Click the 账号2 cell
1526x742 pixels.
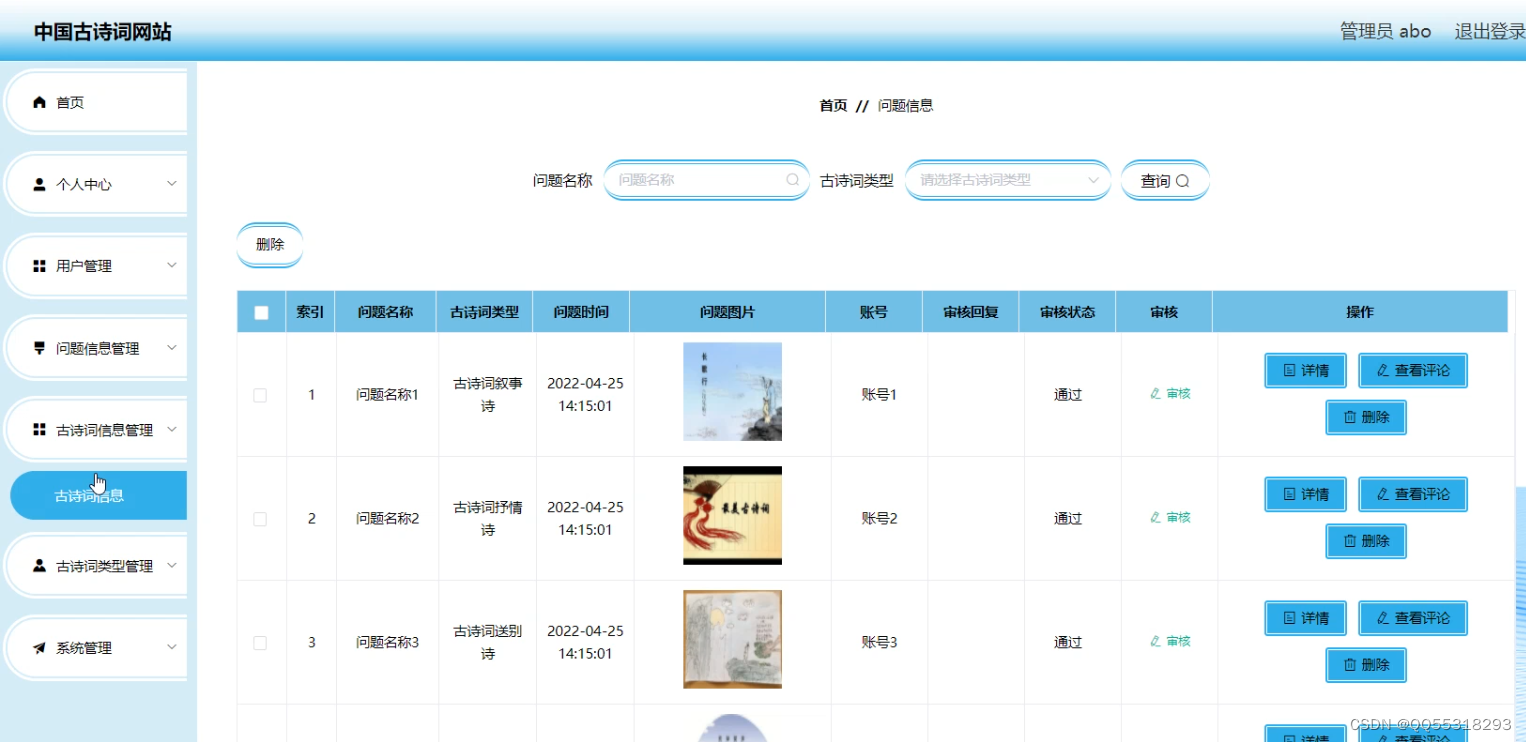coord(879,518)
